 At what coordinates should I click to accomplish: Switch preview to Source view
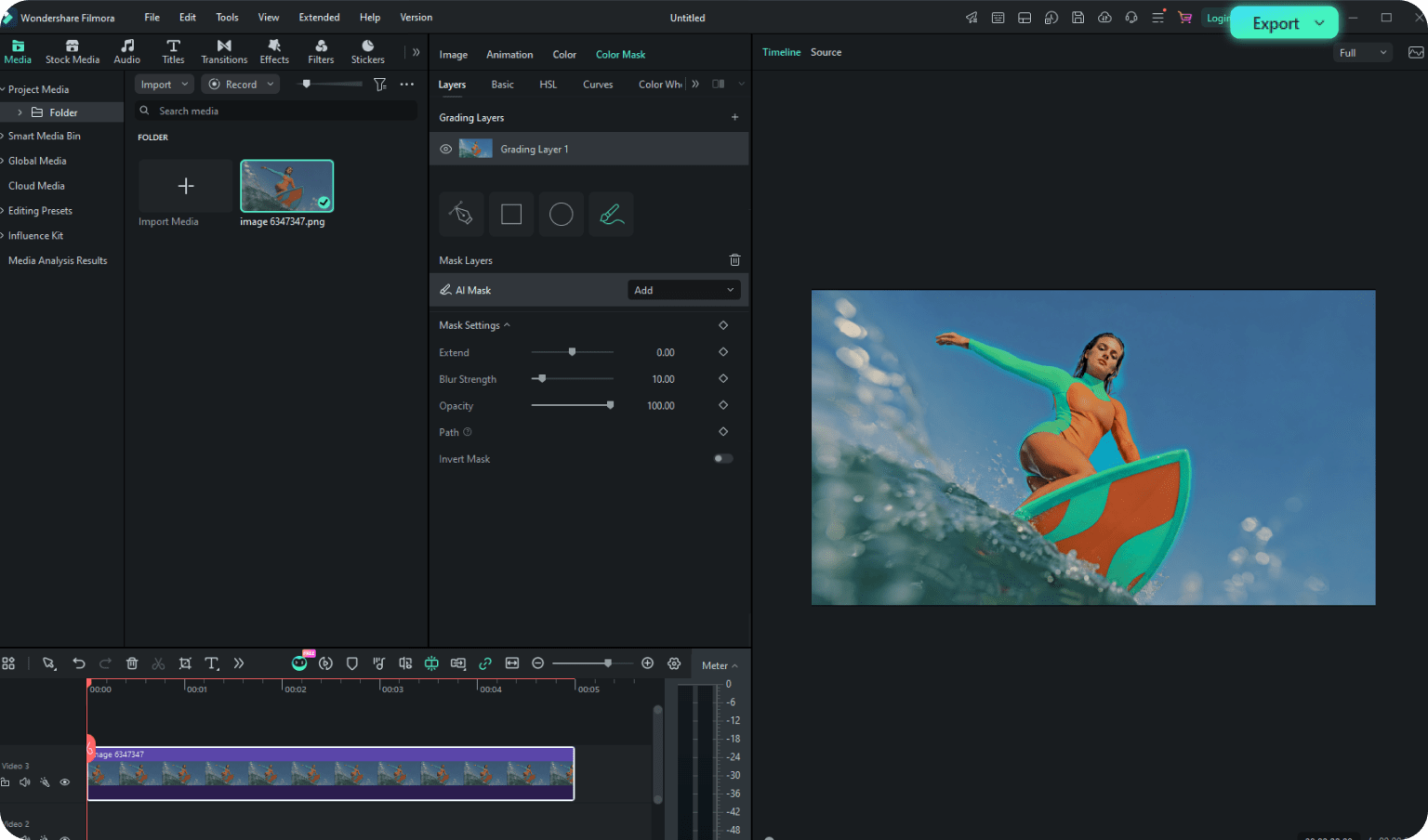pos(826,52)
